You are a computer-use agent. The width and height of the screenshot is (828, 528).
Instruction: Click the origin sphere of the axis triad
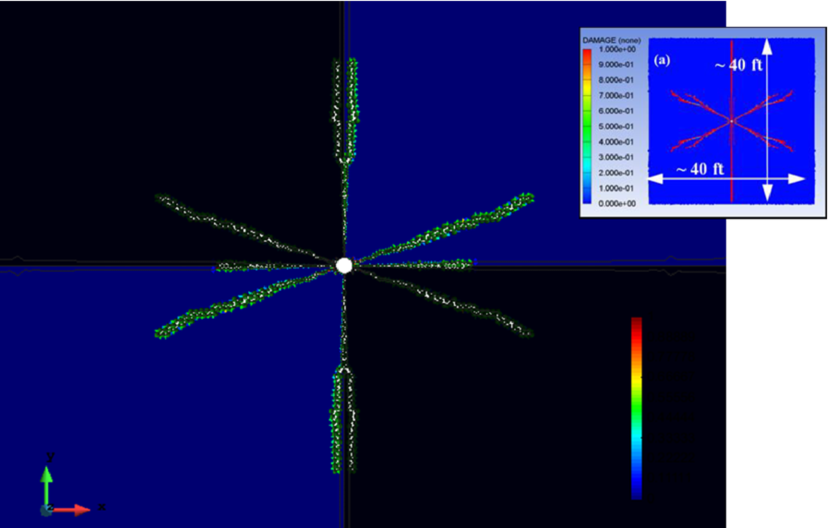47,509
